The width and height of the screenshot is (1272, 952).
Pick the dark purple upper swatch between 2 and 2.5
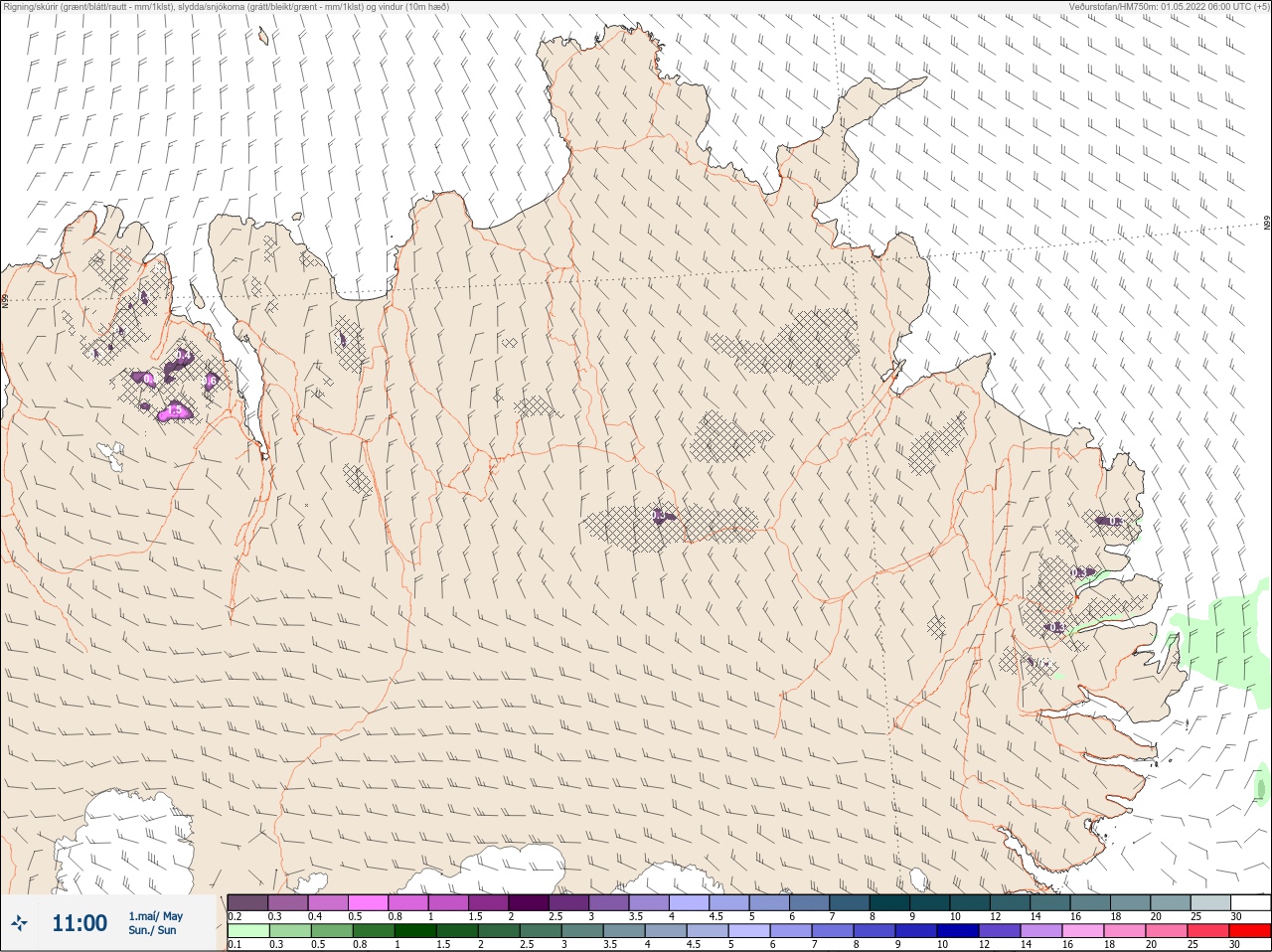pos(529,902)
